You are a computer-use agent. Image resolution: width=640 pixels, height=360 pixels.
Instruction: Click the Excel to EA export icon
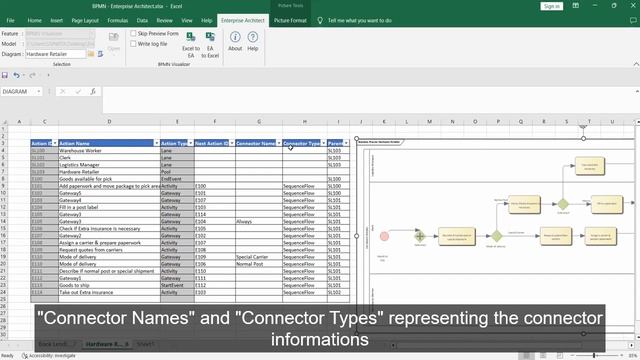tap(191, 37)
